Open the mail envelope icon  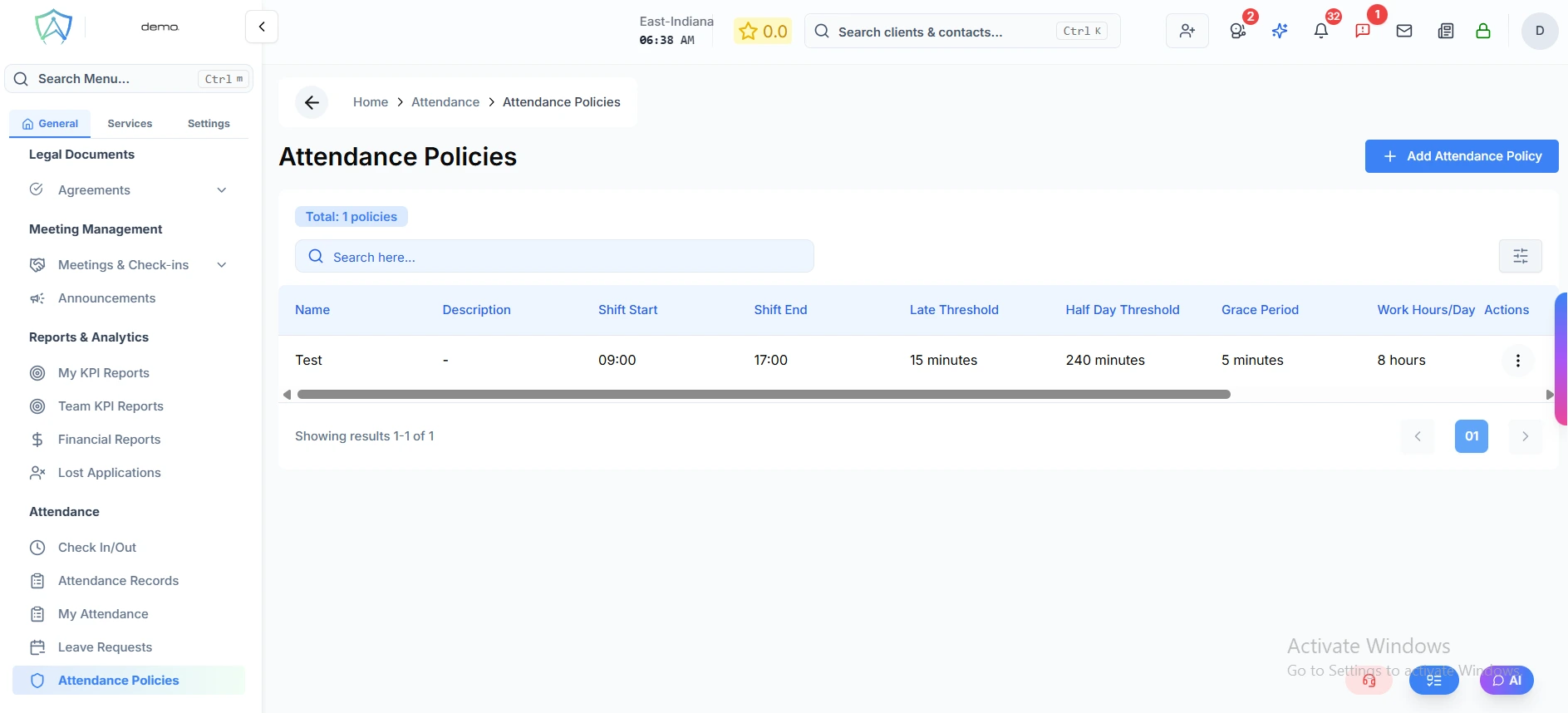click(x=1404, y=32)
